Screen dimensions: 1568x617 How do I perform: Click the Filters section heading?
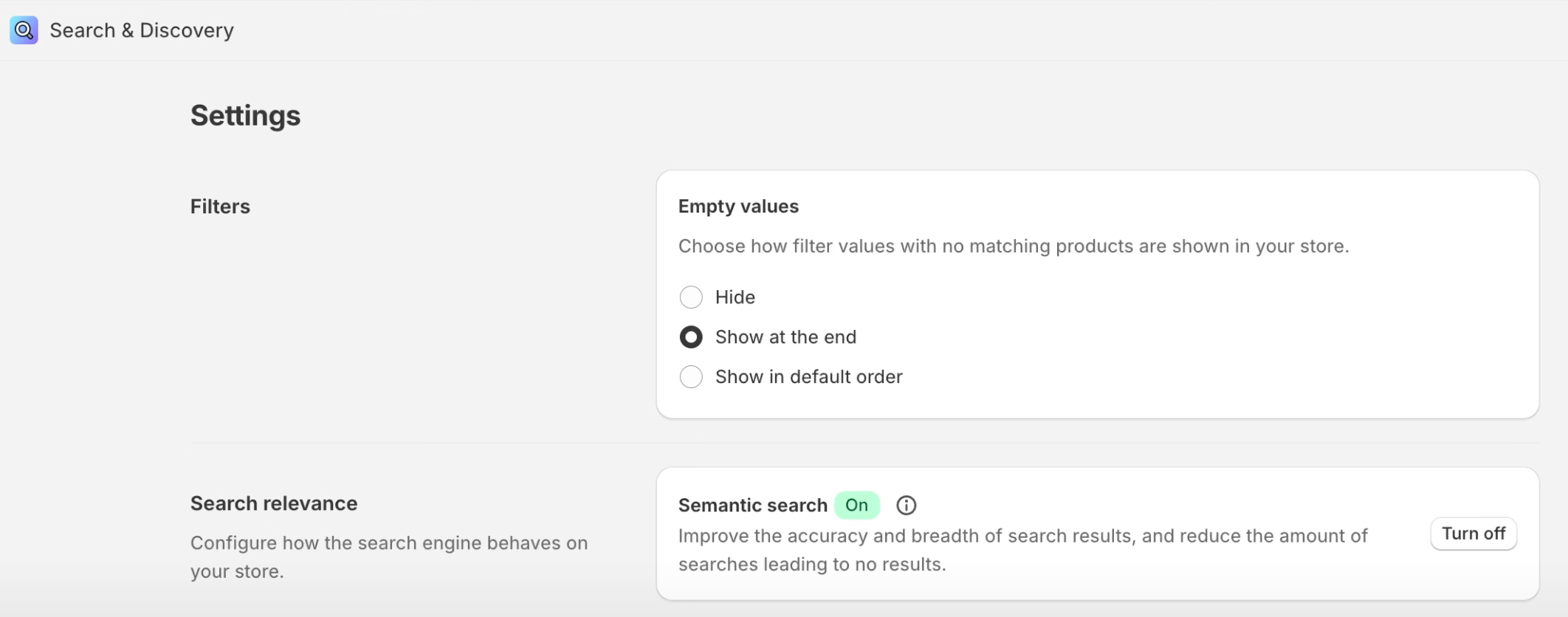pyautogui.click(x=220, y=207)
